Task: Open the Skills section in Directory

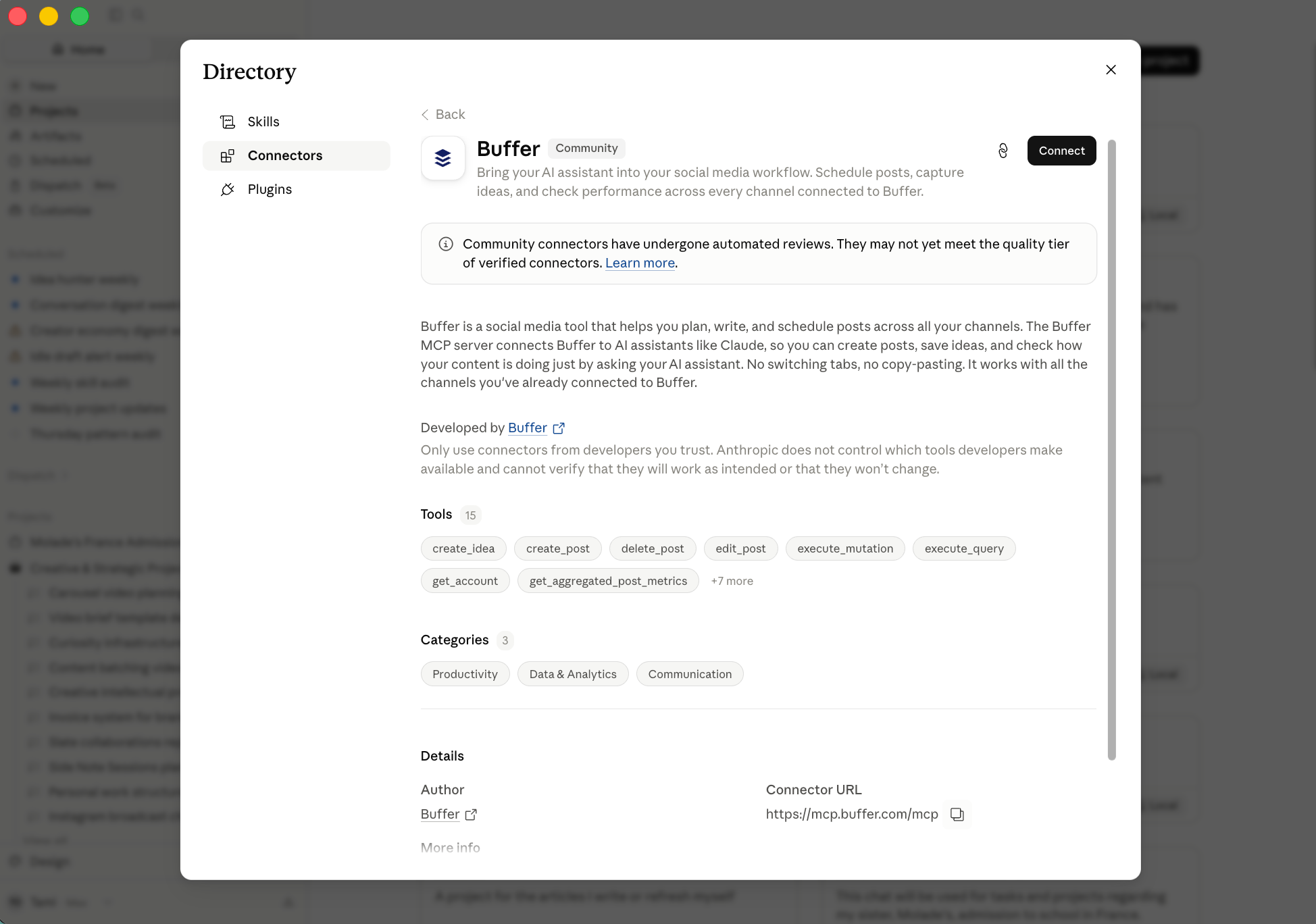Action: coord(296,122)
